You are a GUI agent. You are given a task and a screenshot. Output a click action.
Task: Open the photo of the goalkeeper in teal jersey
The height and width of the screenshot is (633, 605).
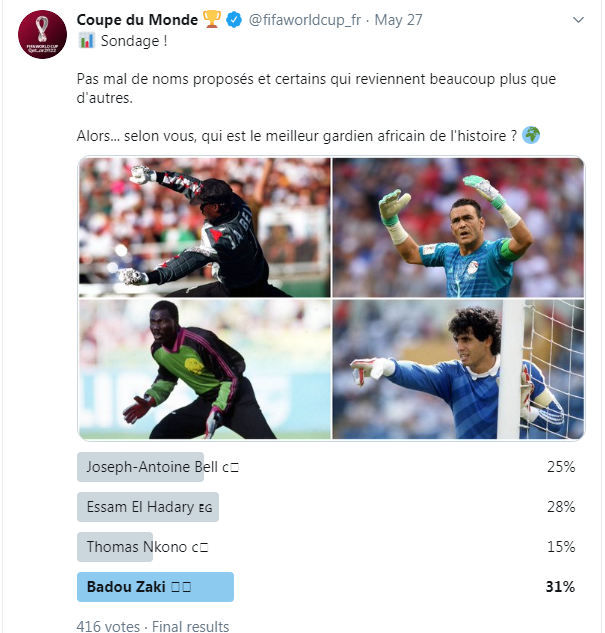pos(458,227)
